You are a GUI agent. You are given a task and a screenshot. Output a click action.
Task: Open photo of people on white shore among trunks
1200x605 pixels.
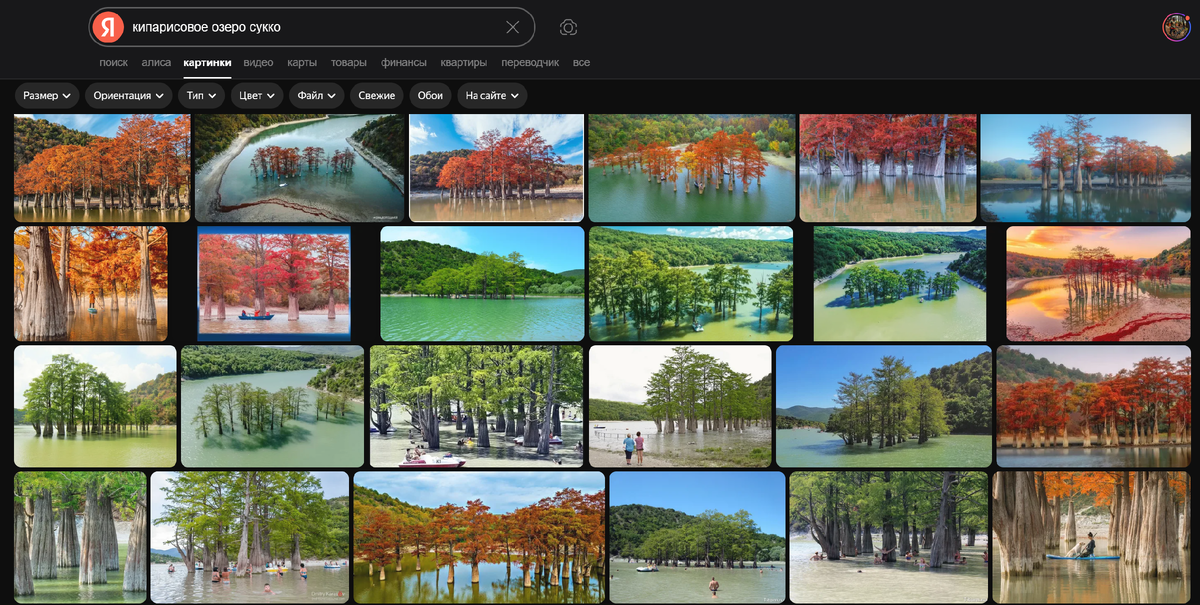click(889, 537)
